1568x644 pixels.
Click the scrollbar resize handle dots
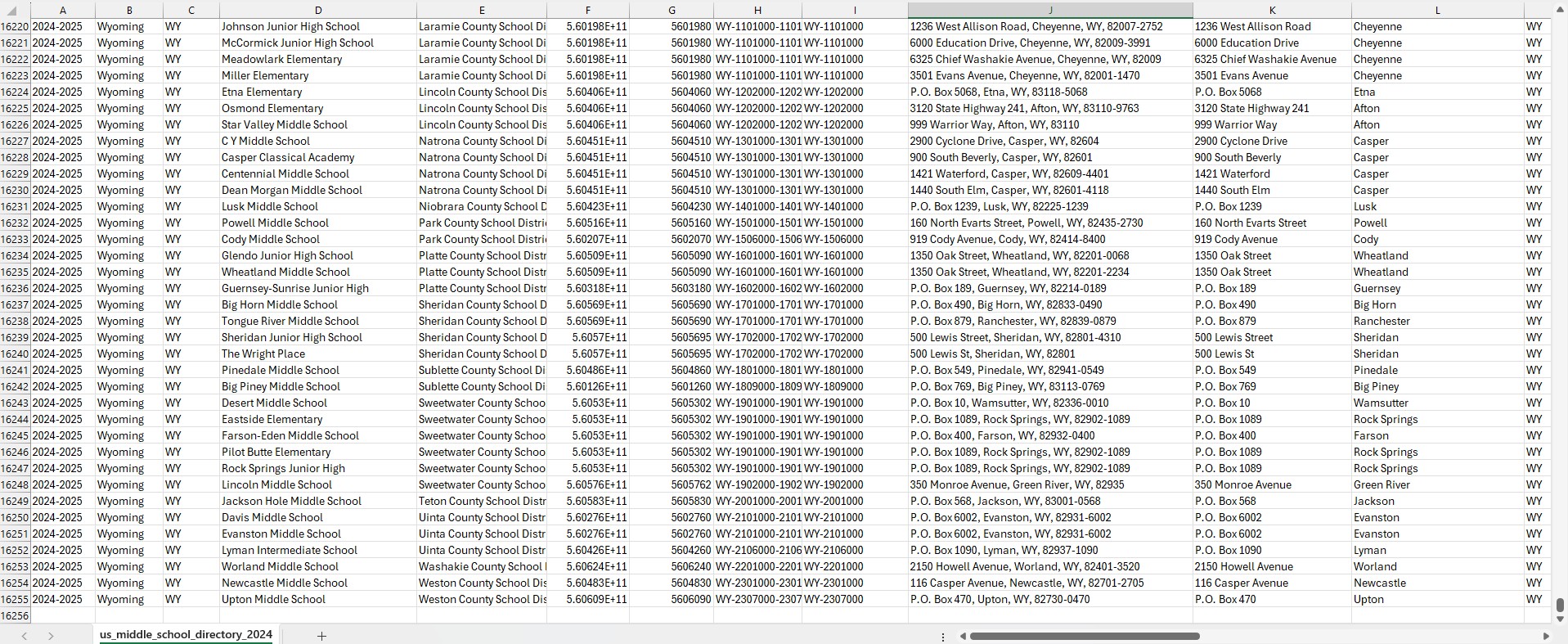943,636
